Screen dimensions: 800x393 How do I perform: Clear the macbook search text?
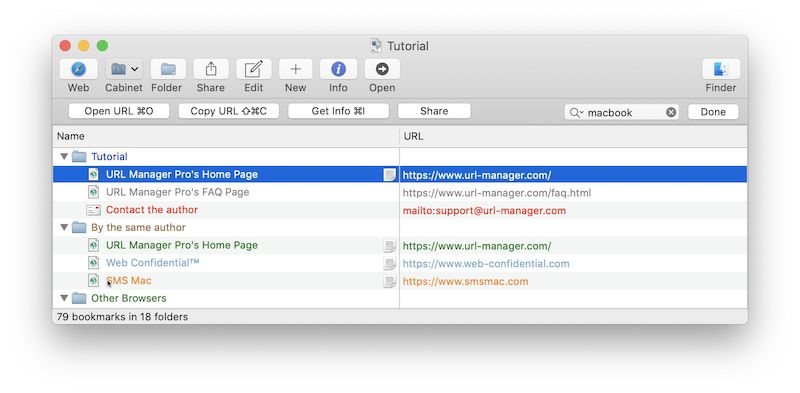tap(671, 112)
